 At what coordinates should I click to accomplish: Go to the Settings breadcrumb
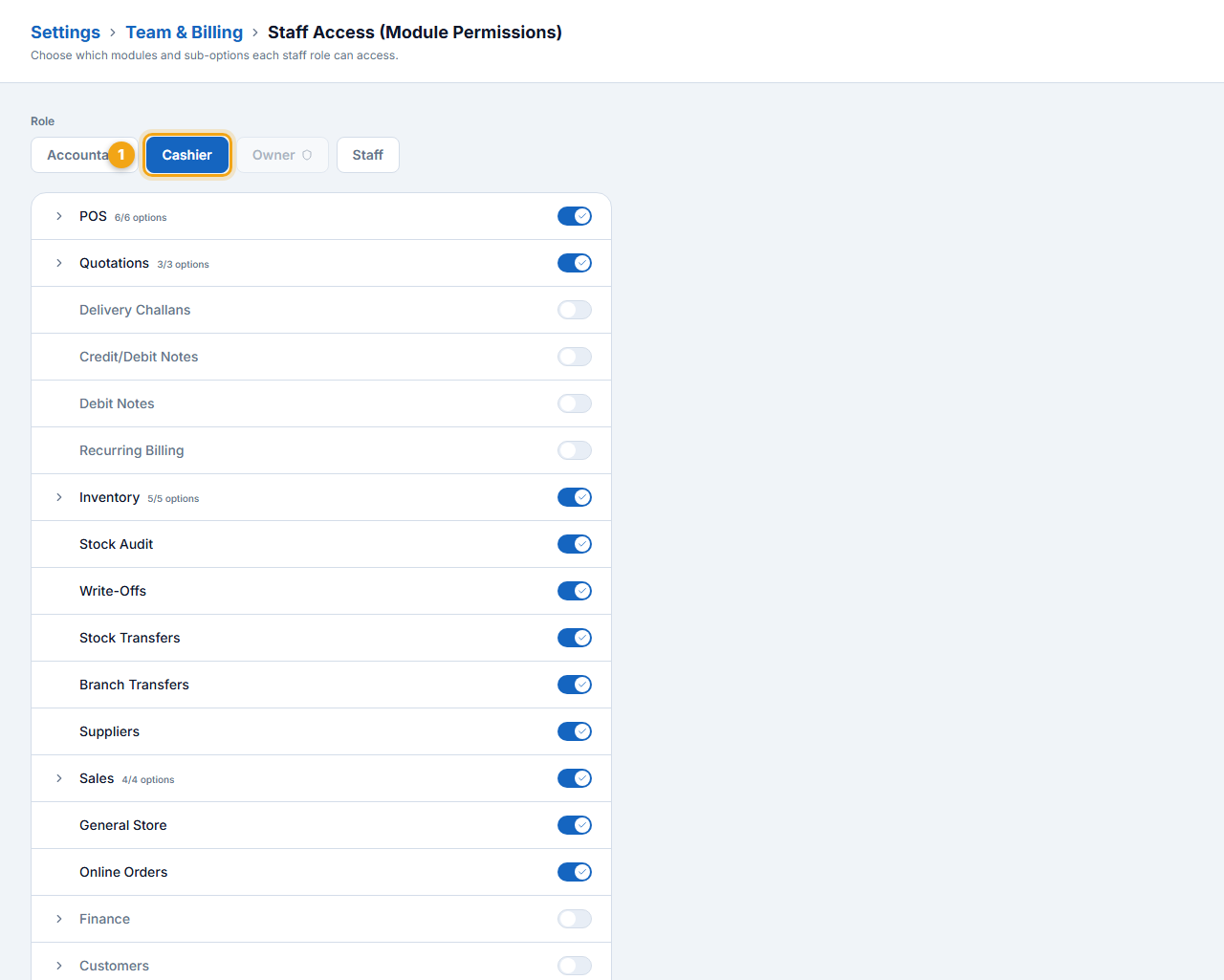click(65, 33)
